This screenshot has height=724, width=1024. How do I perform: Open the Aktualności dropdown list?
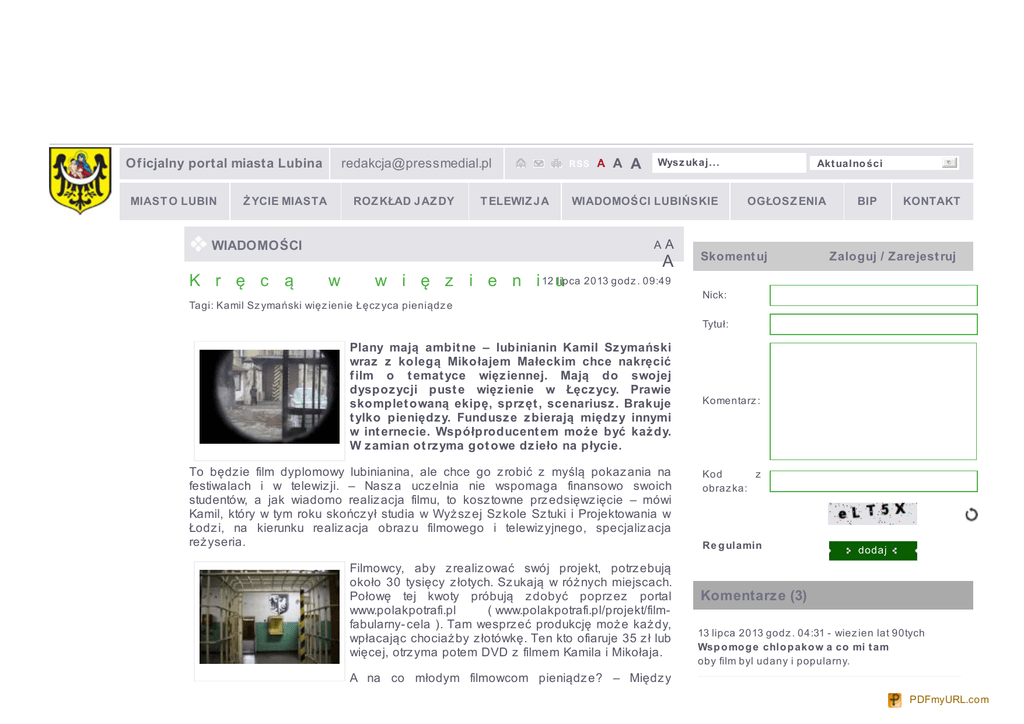point(949,163)
